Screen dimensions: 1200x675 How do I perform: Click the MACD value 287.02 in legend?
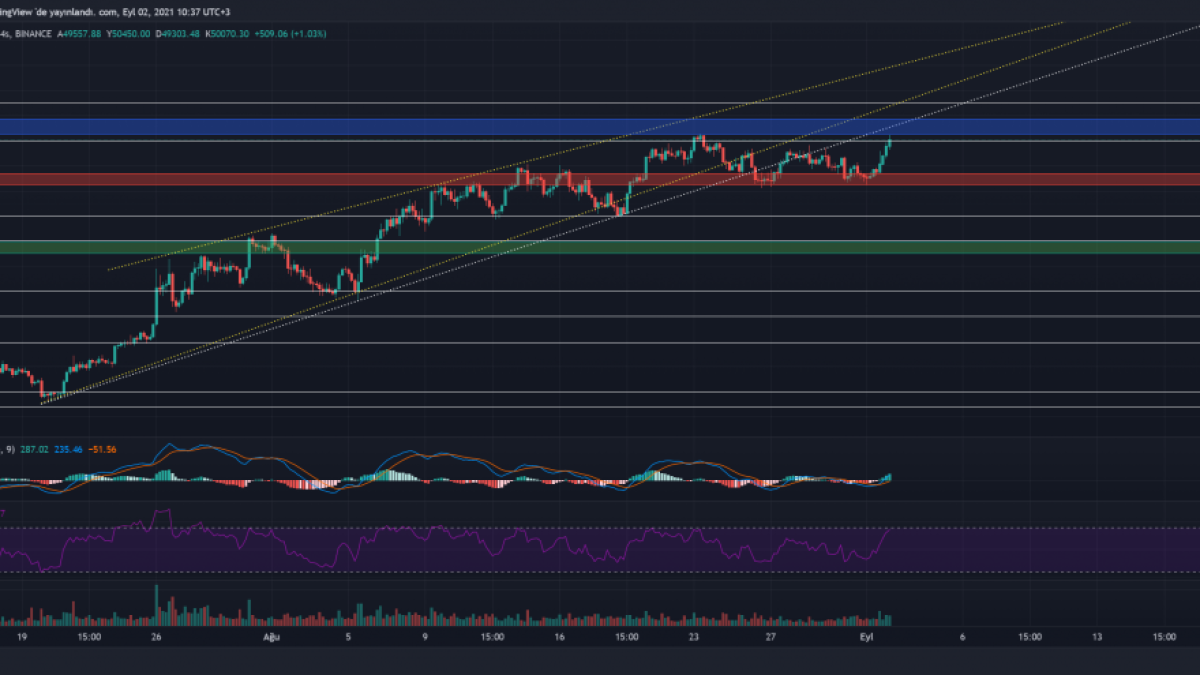point(35,449)
